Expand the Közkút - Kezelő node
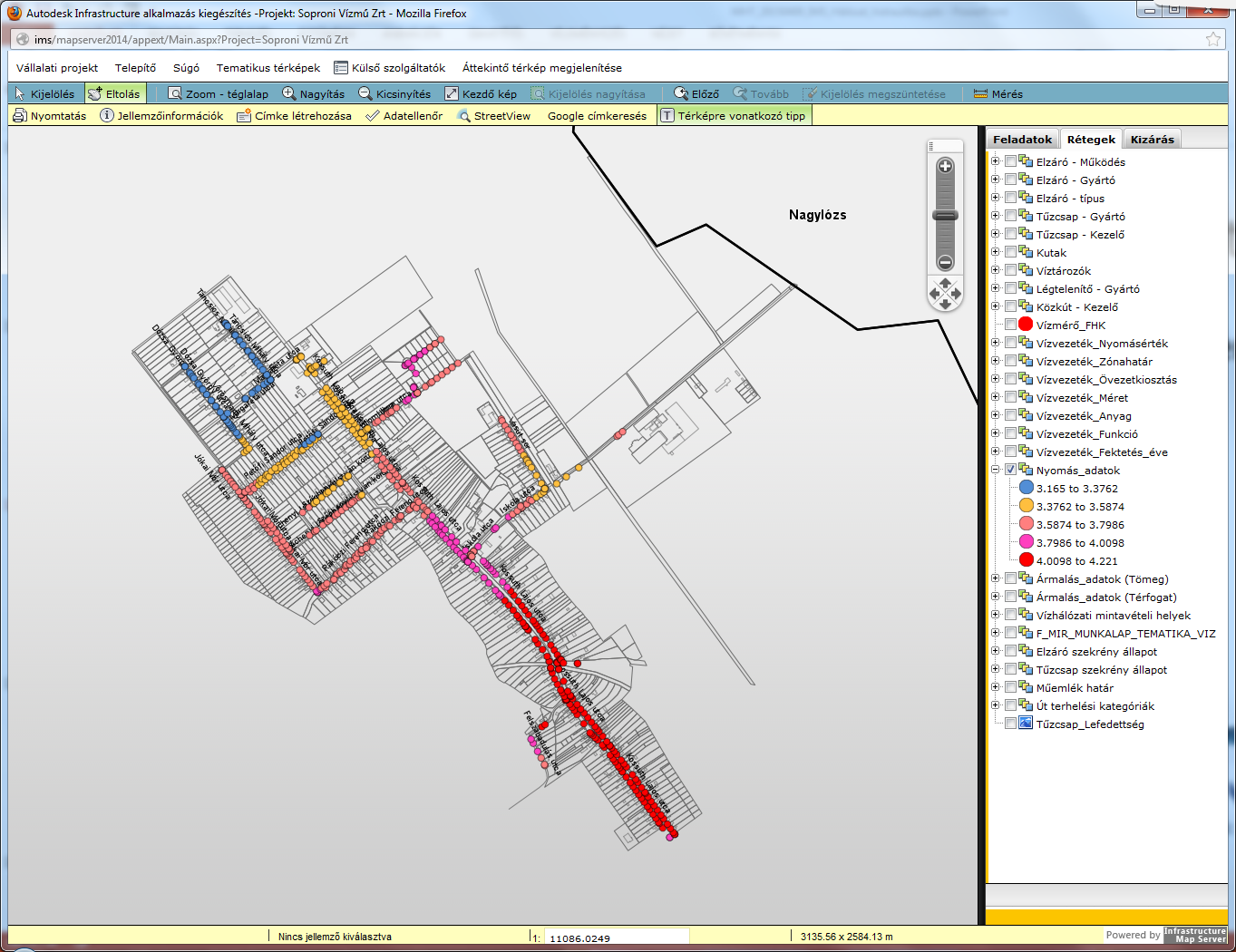 996,306
